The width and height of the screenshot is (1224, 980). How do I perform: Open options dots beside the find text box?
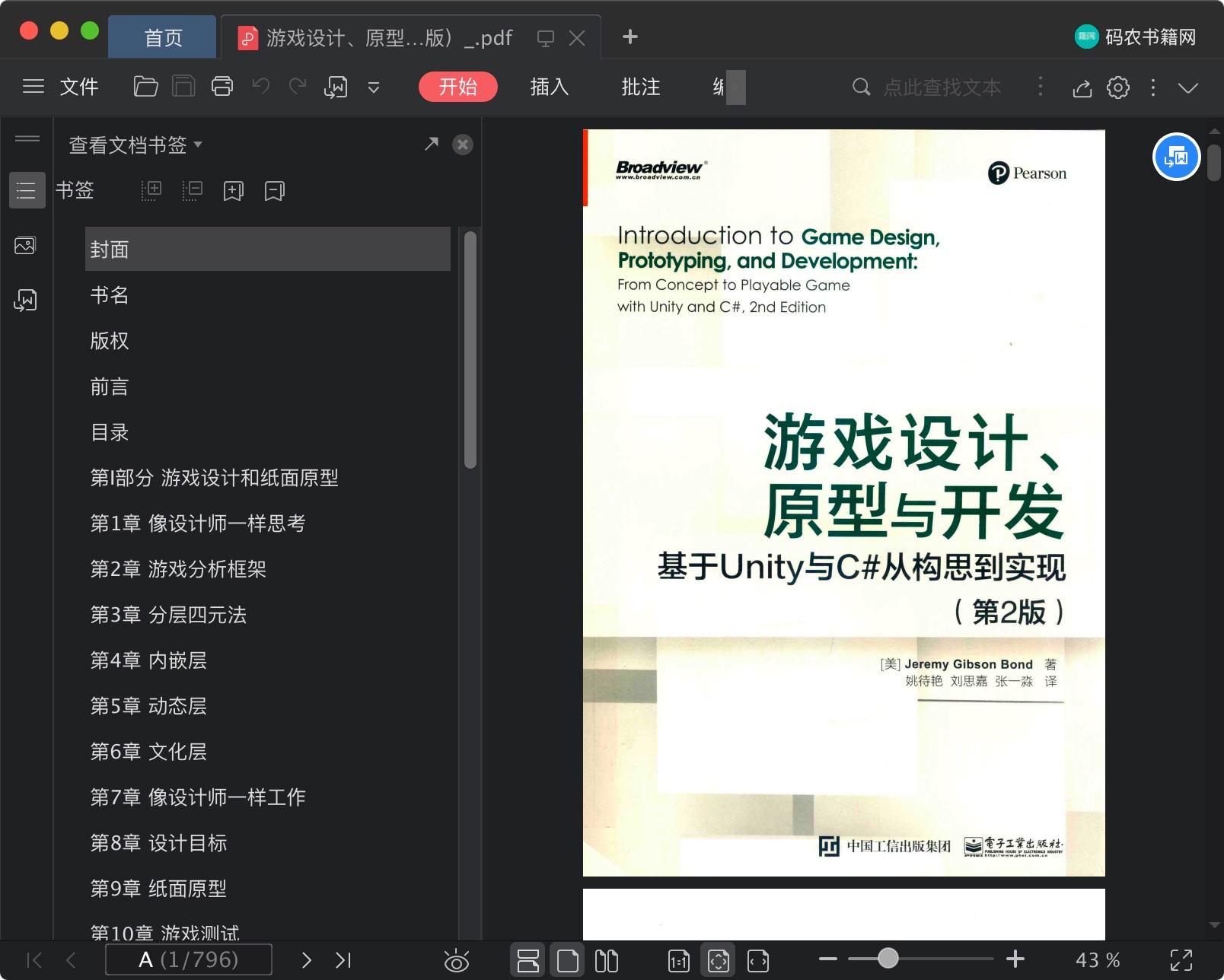(1041, 86)
